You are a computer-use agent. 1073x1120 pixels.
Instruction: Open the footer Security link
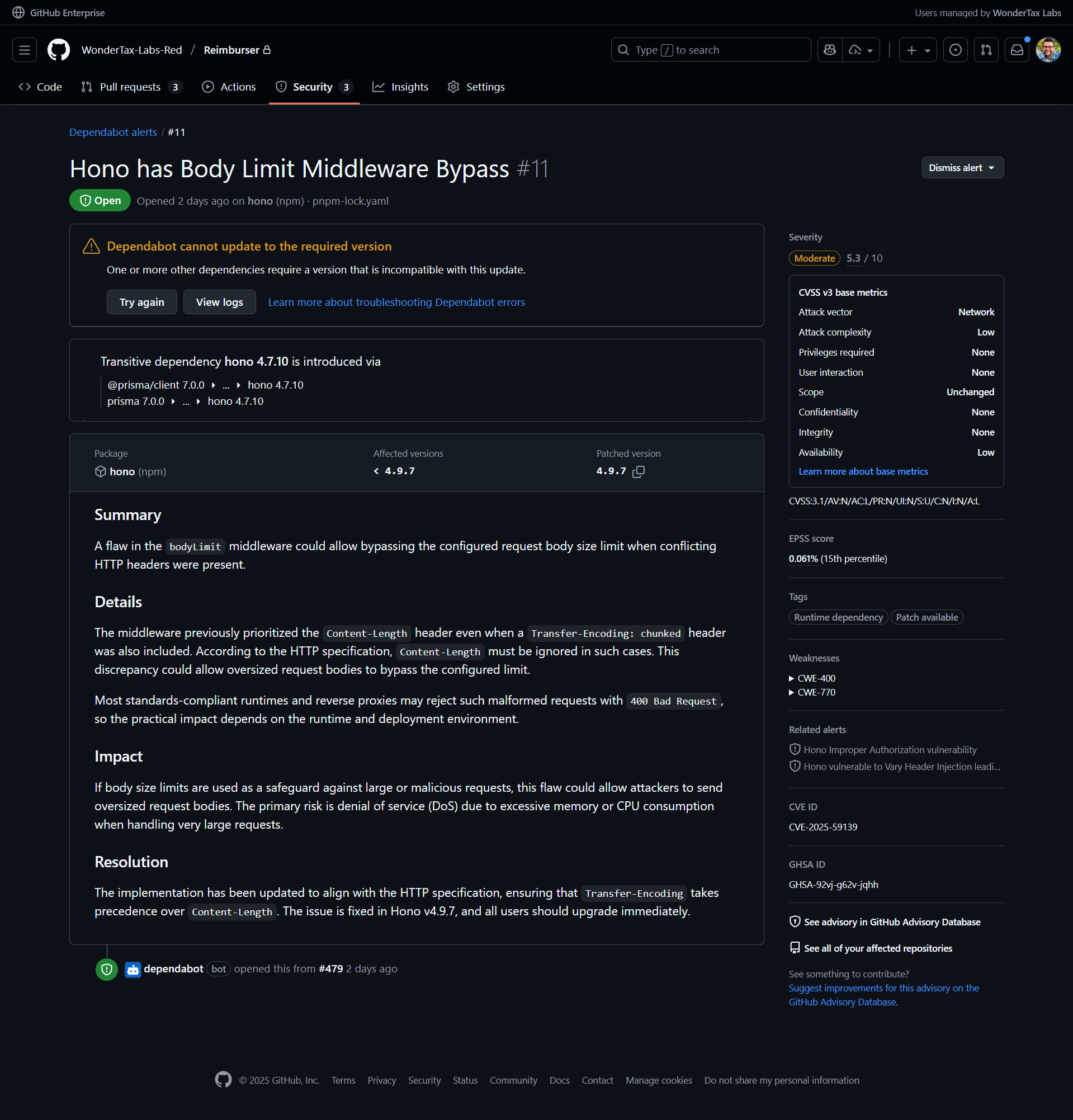(x=424, y=1080)
